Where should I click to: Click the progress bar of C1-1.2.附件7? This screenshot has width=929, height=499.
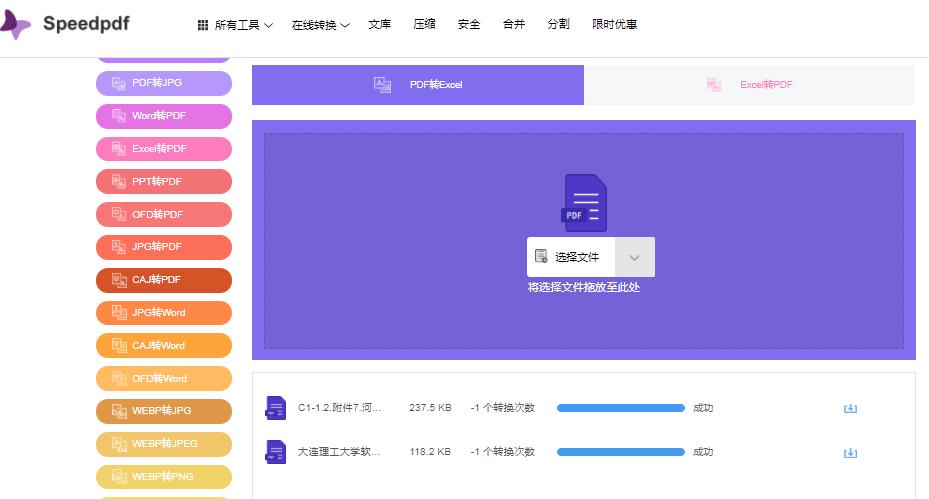pyautogui.click(x=620, y=408)
